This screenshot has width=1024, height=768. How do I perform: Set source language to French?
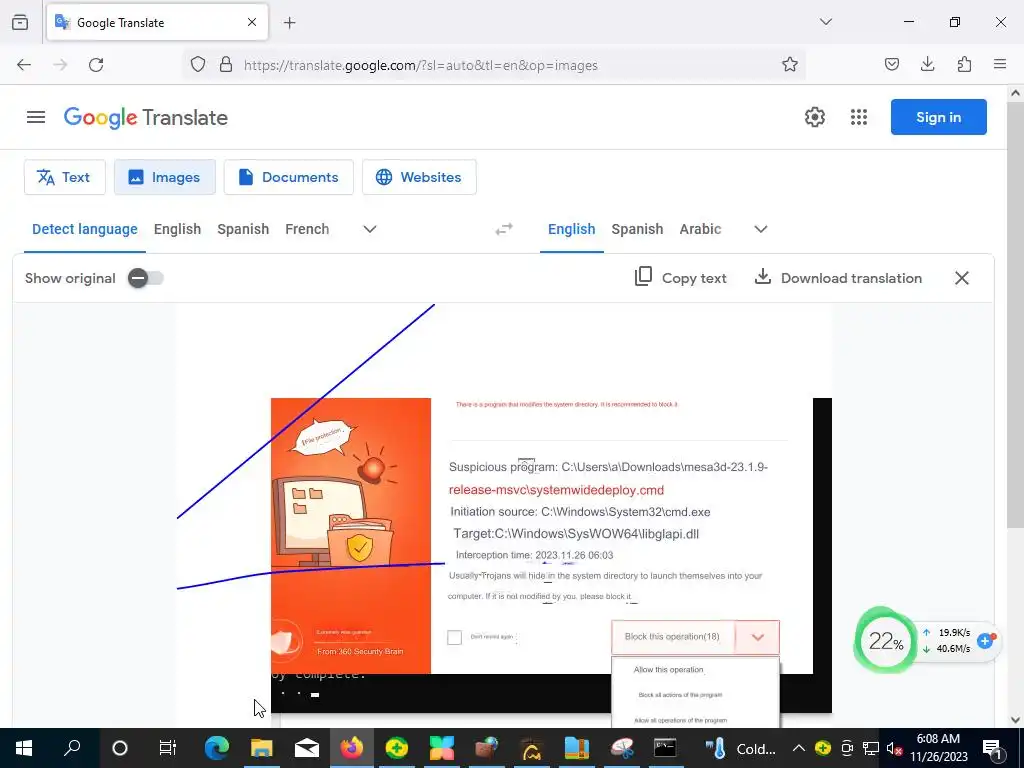(x=307, y=229)
